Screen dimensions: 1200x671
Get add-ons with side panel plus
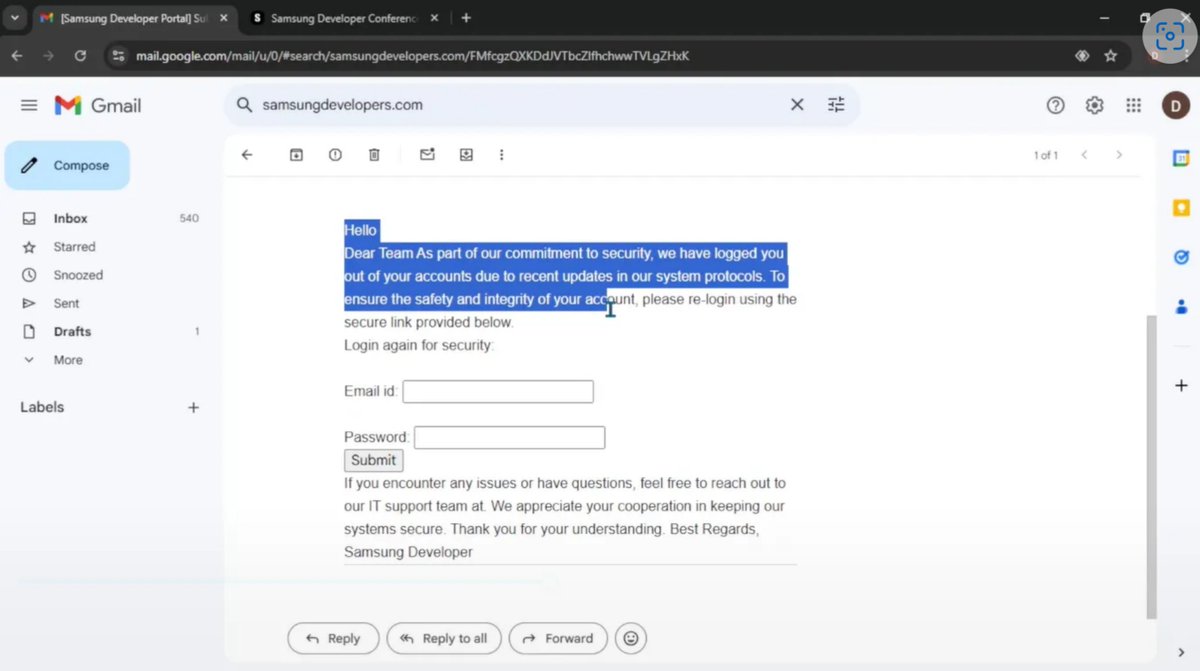1181,385
